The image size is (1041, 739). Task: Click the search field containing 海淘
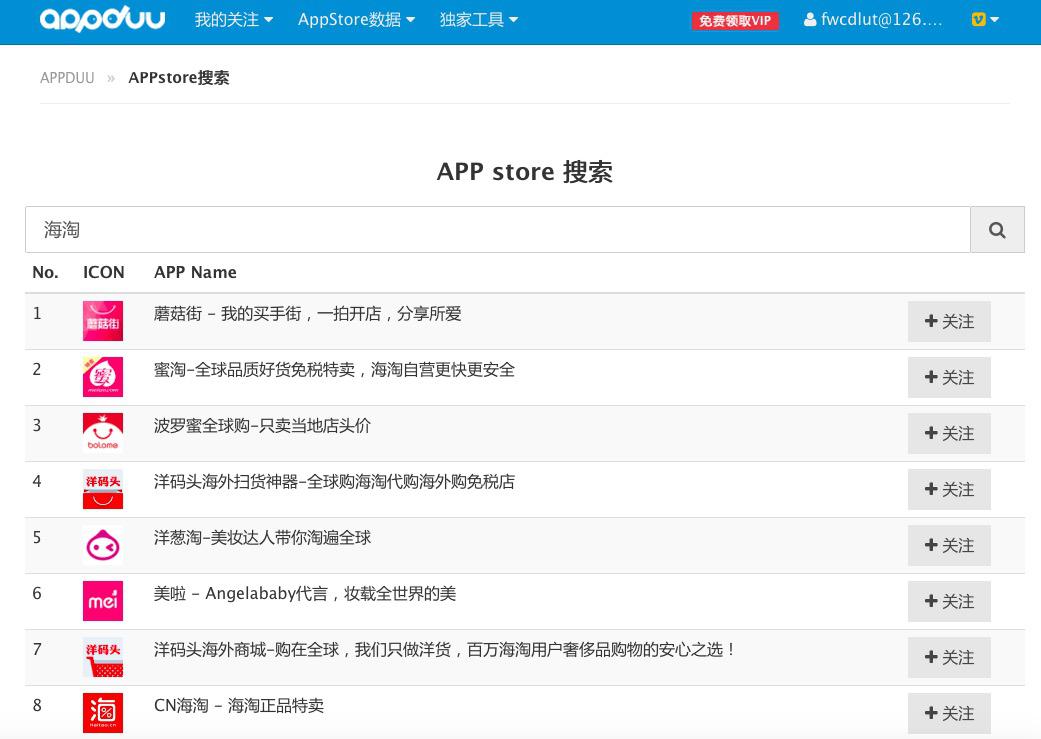click(497, 229)
